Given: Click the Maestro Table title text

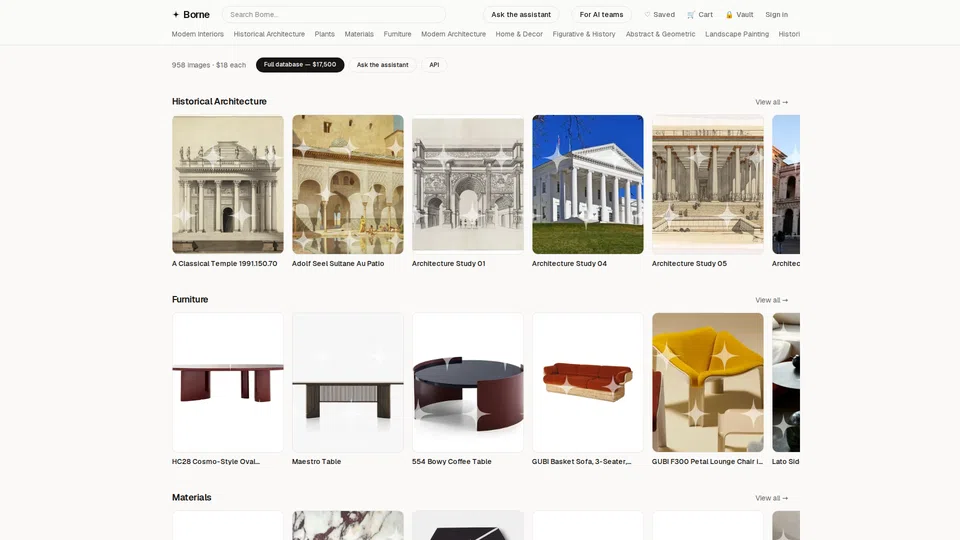Looking at the screenshot, I should pyautogui.click(x=317, y=462).
